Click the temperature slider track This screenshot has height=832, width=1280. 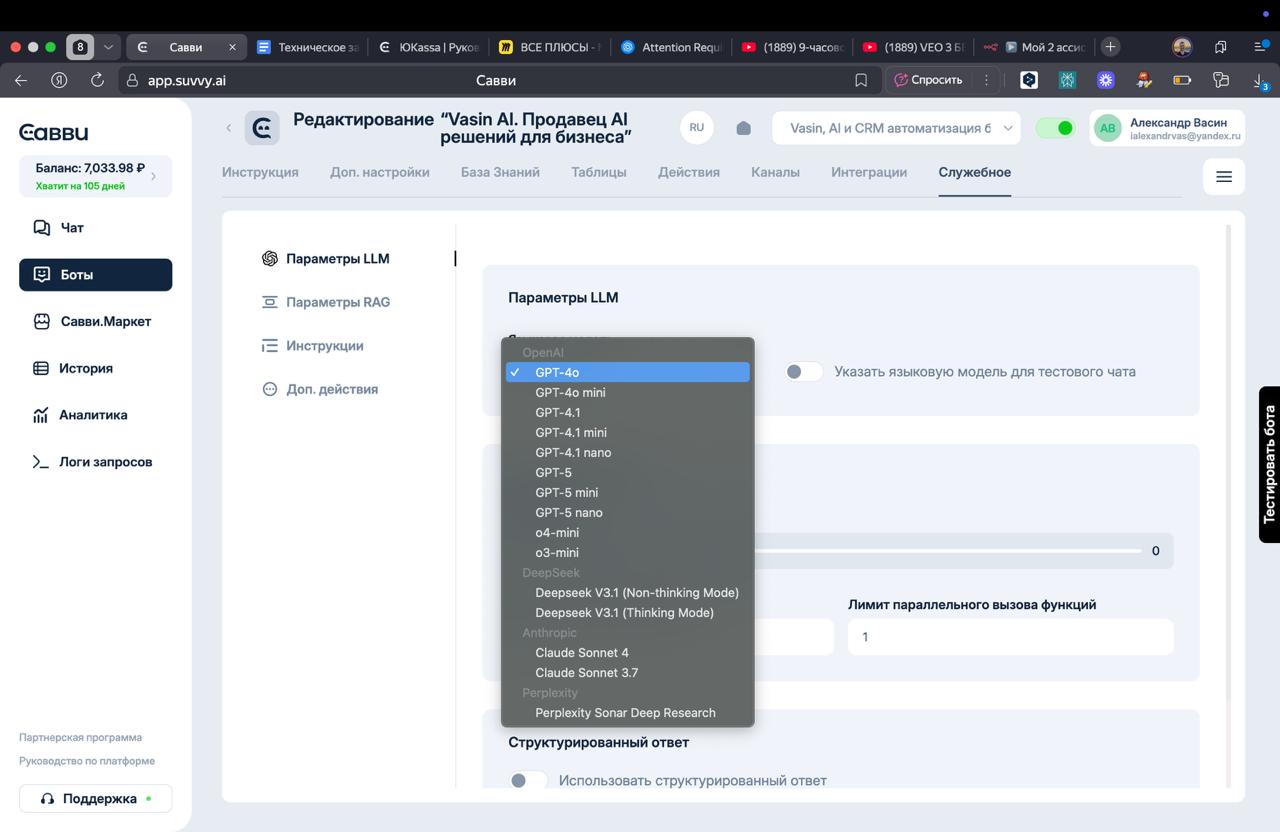[x=947, y=551]
